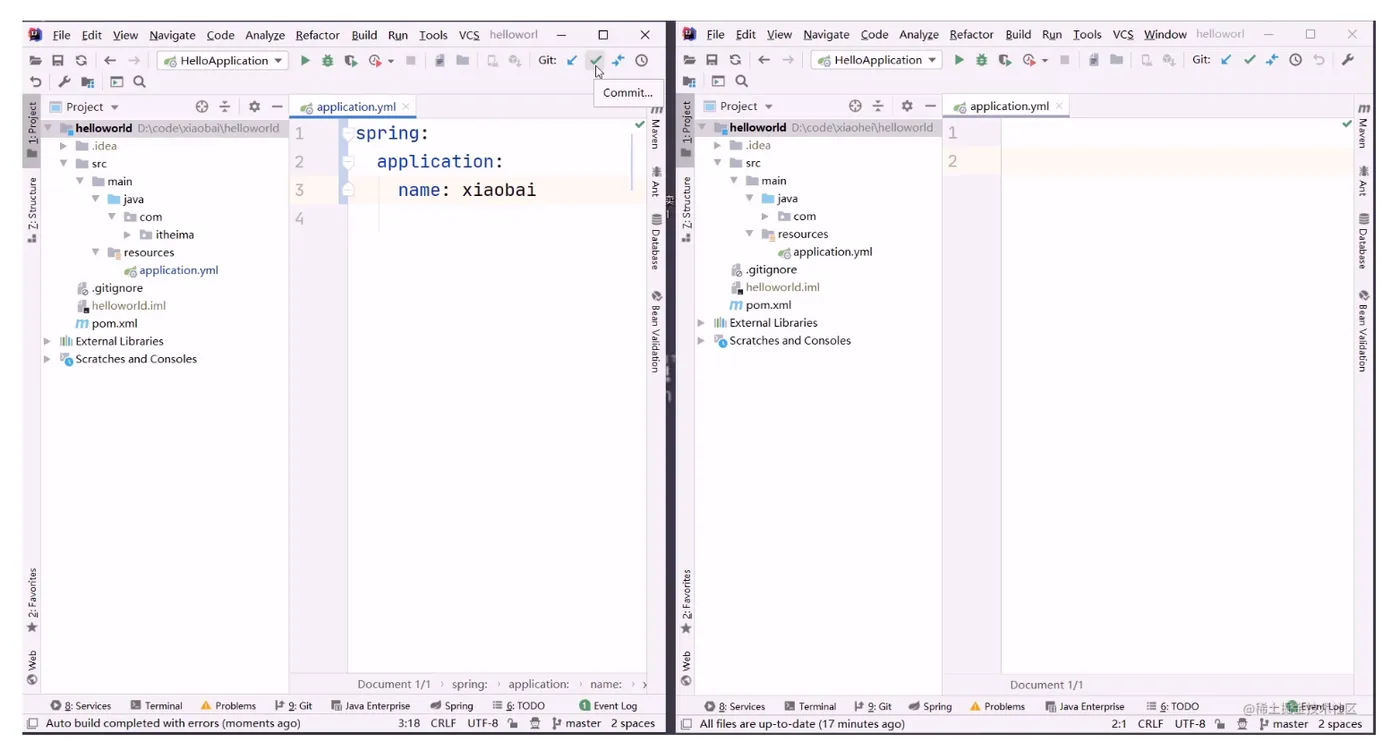Click Locate target crosshair in xiaobai Project panel

pos(202,106)
